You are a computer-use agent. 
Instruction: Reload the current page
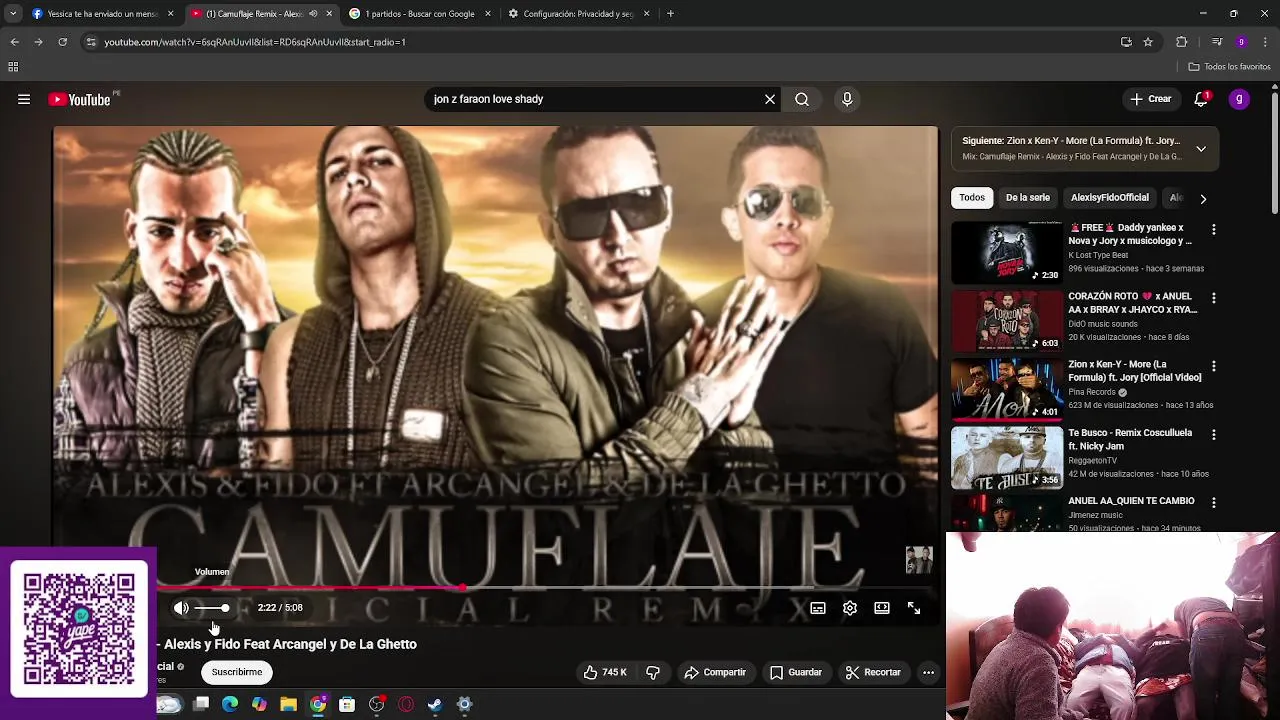tap(62, 42)
